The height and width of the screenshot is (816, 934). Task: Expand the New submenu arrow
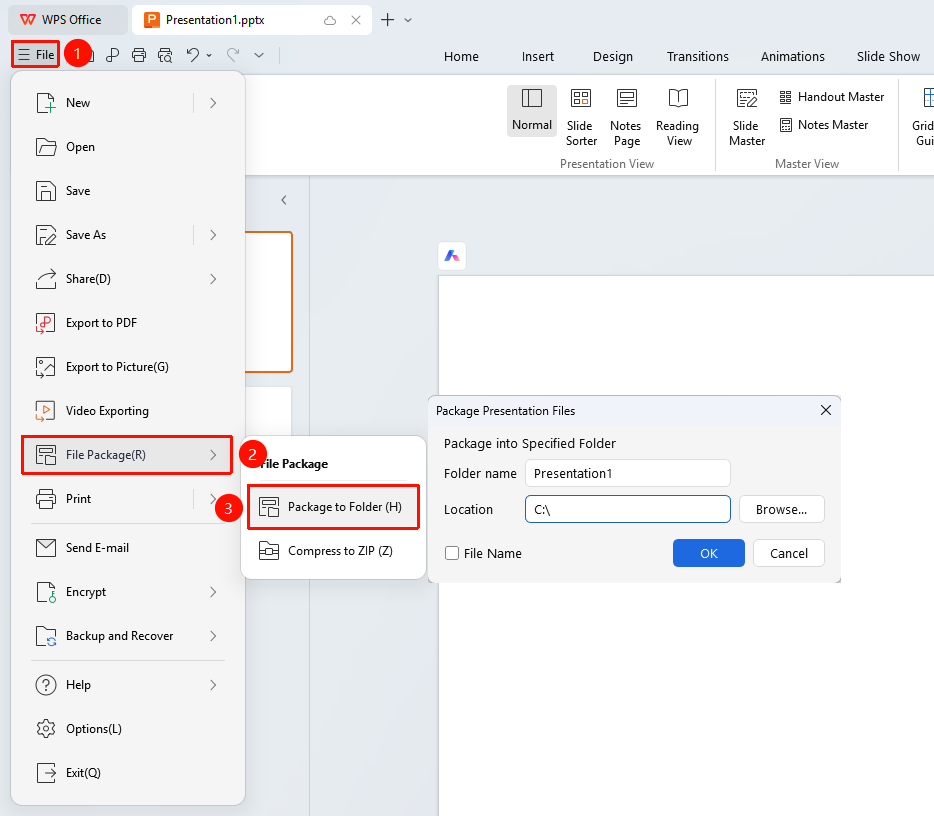pyautogui.click(x=213, y=103)
